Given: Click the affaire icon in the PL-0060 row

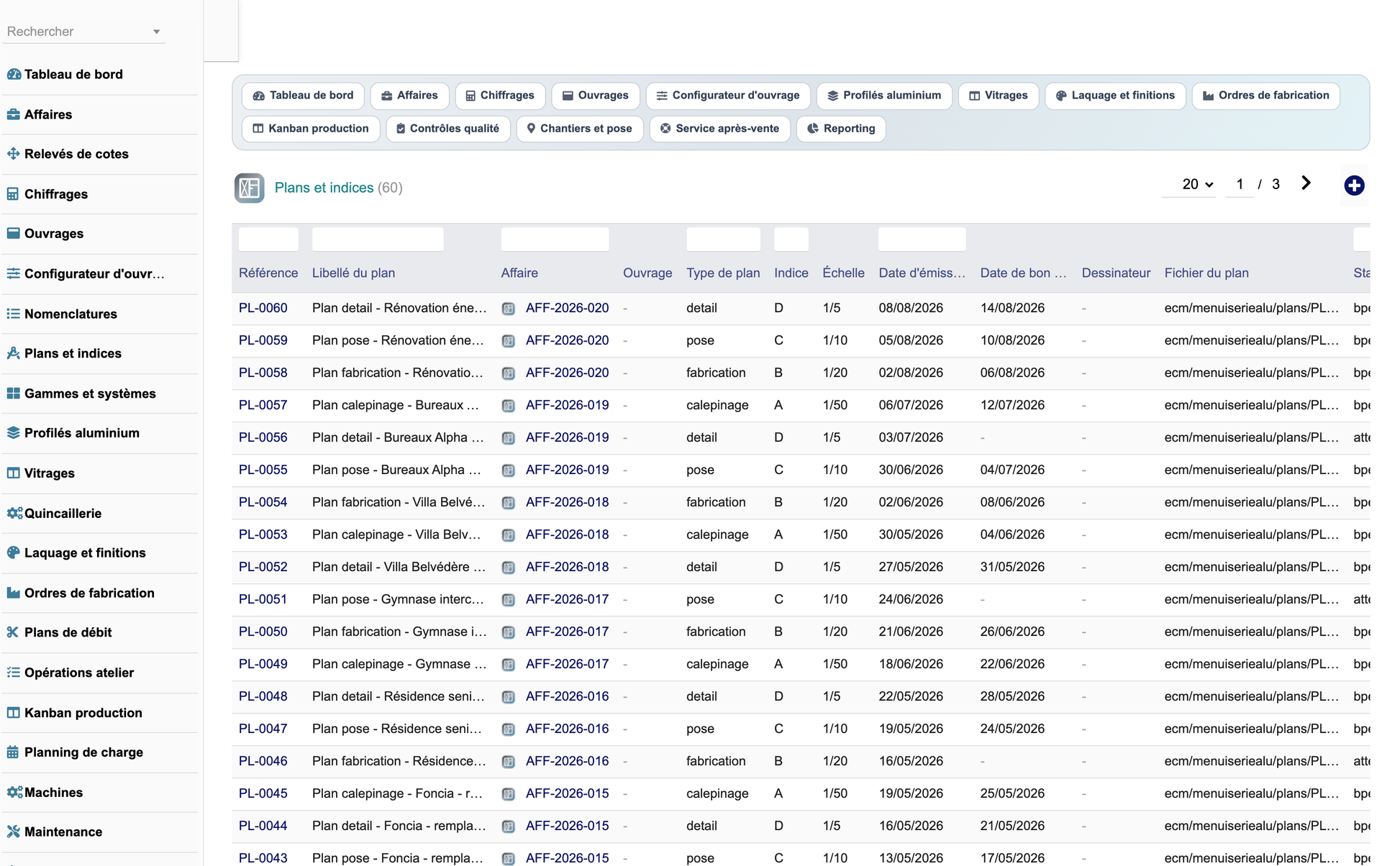Looking at the screenshot, I should 509,309.
